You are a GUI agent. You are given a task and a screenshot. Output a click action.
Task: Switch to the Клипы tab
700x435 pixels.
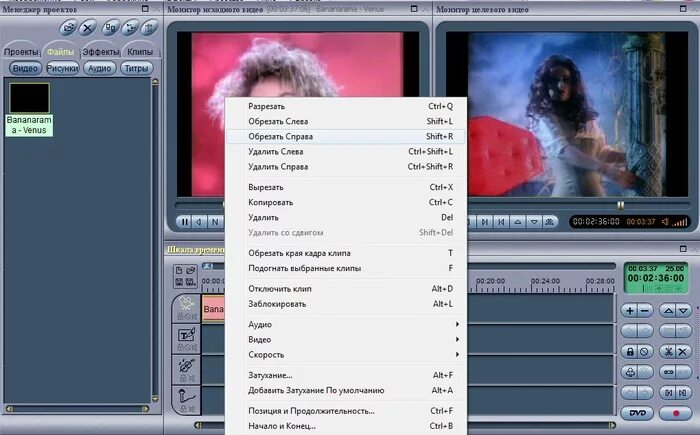click(x=140, y=52)
